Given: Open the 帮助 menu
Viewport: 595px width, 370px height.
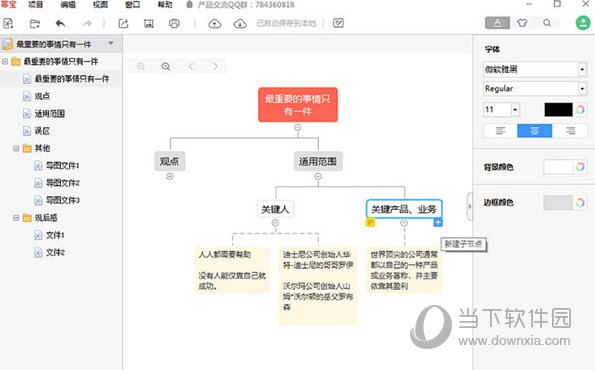Looking at the screenshot, I should click(x=165, y=5).
